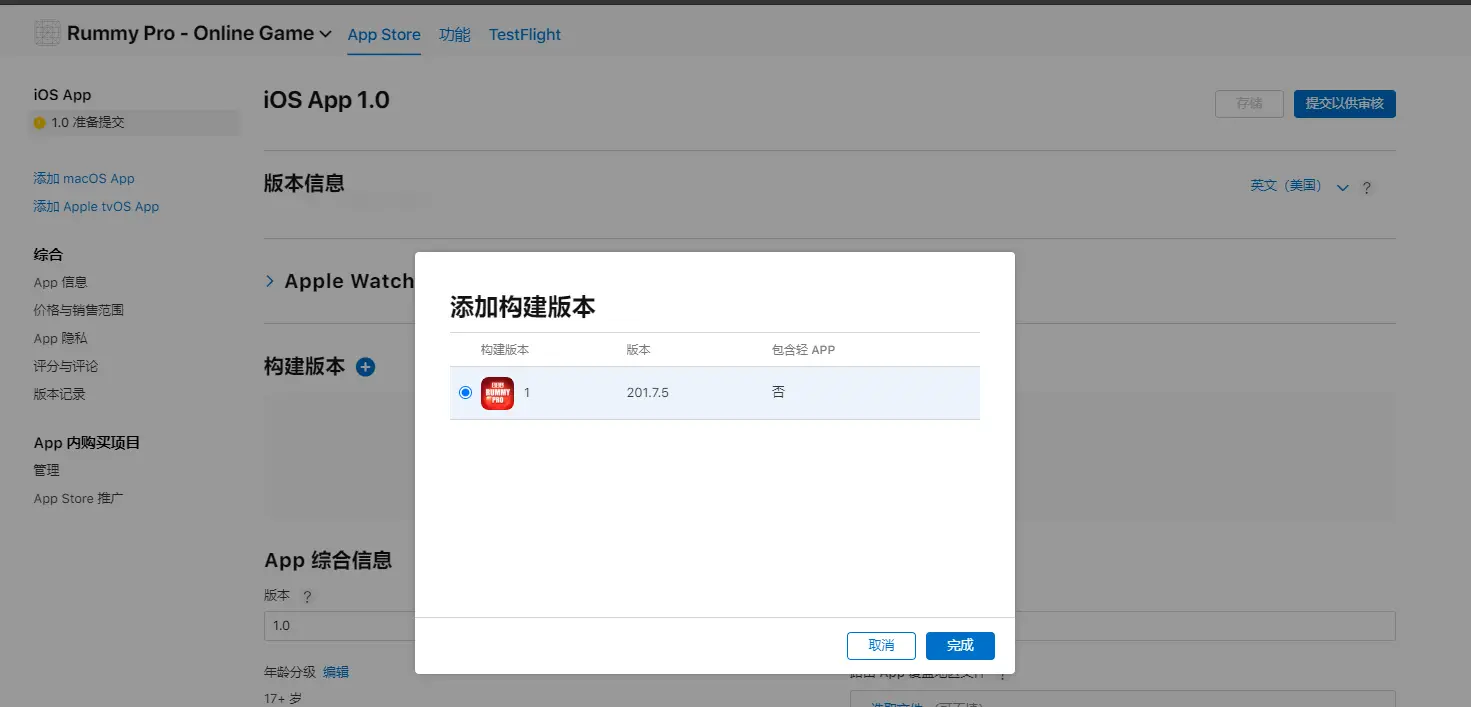
Task: Open 版本记录 in the sidebar
Action: (60, 394)
